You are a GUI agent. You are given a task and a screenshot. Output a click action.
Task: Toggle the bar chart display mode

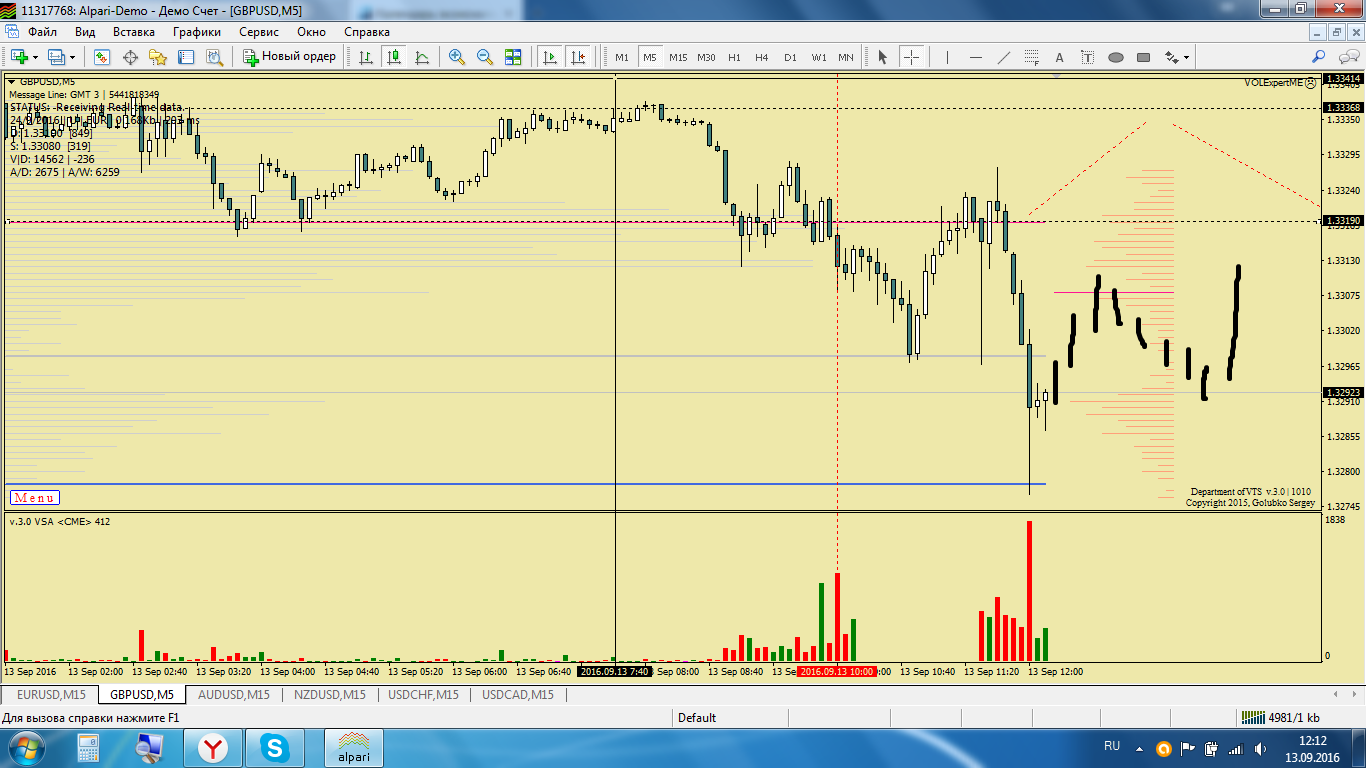(x=366, y=57)
